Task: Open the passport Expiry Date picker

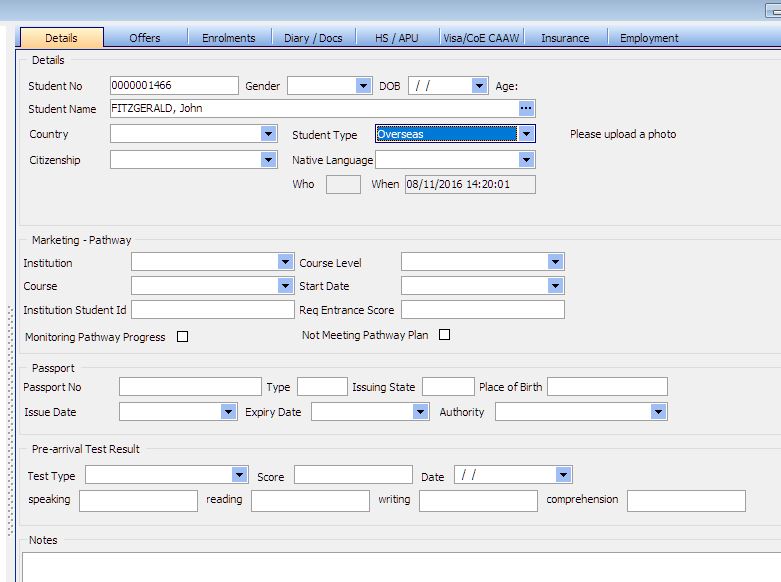Action: tap(419, 411)
